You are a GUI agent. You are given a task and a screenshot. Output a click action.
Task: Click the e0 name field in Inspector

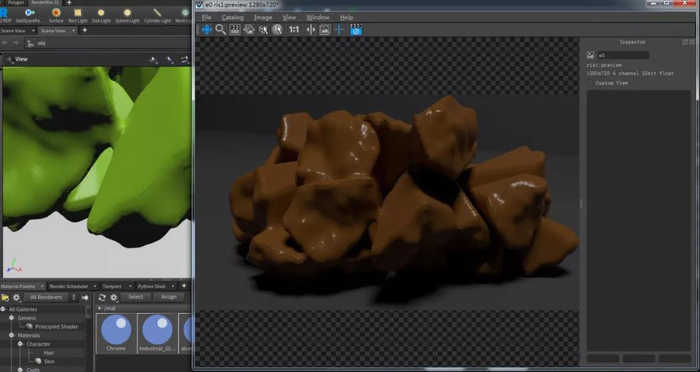click(623, 55)
